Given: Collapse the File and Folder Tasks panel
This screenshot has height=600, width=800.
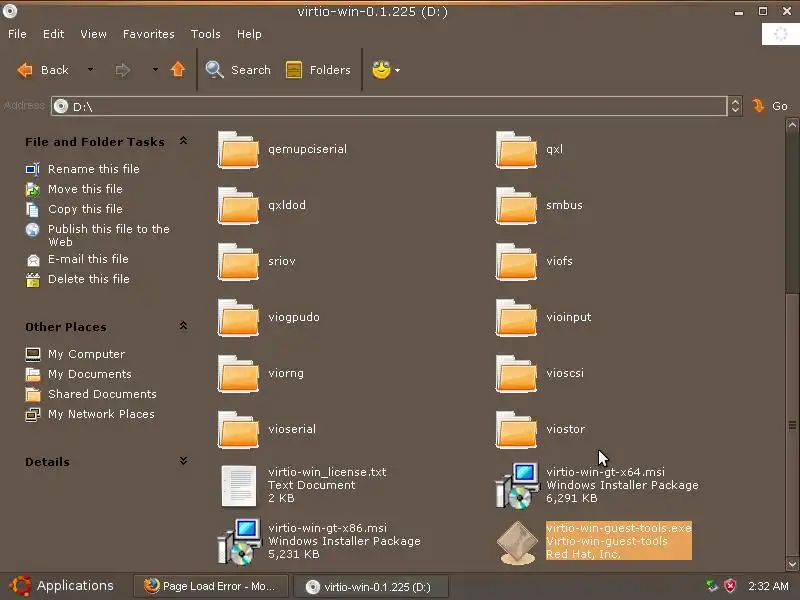Looking at the screenshot, I should (183, 141).
